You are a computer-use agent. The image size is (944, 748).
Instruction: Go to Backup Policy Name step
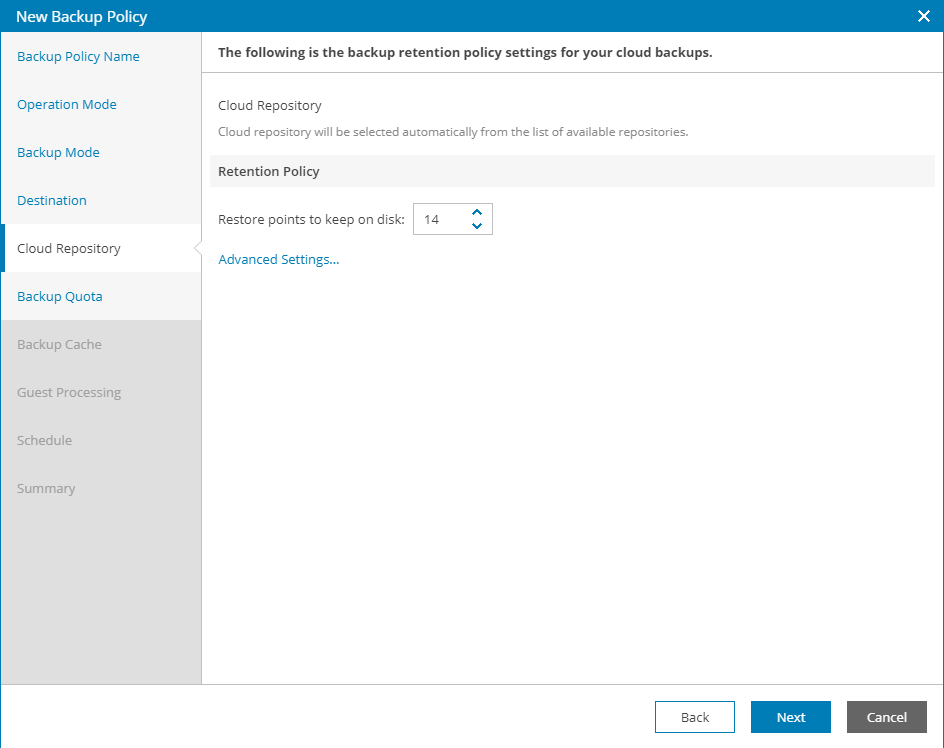coord(78,57)
